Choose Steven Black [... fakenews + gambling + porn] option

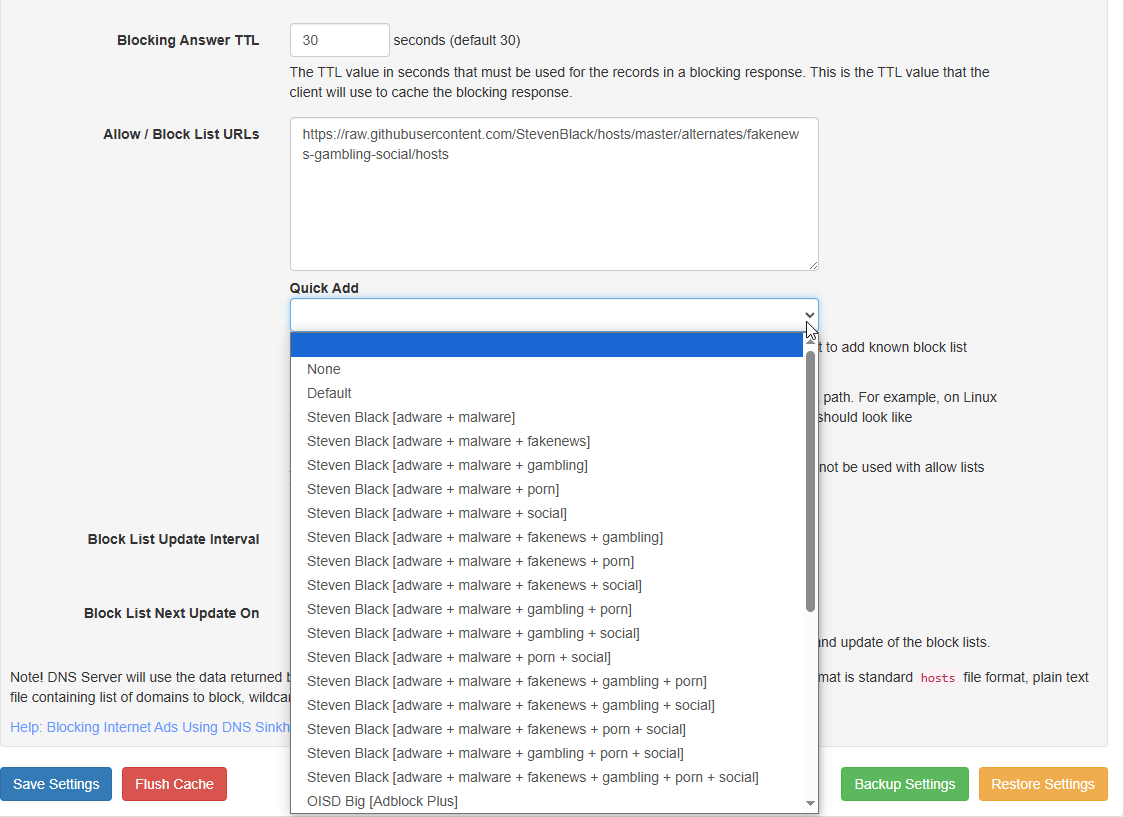tap(547, 682)
